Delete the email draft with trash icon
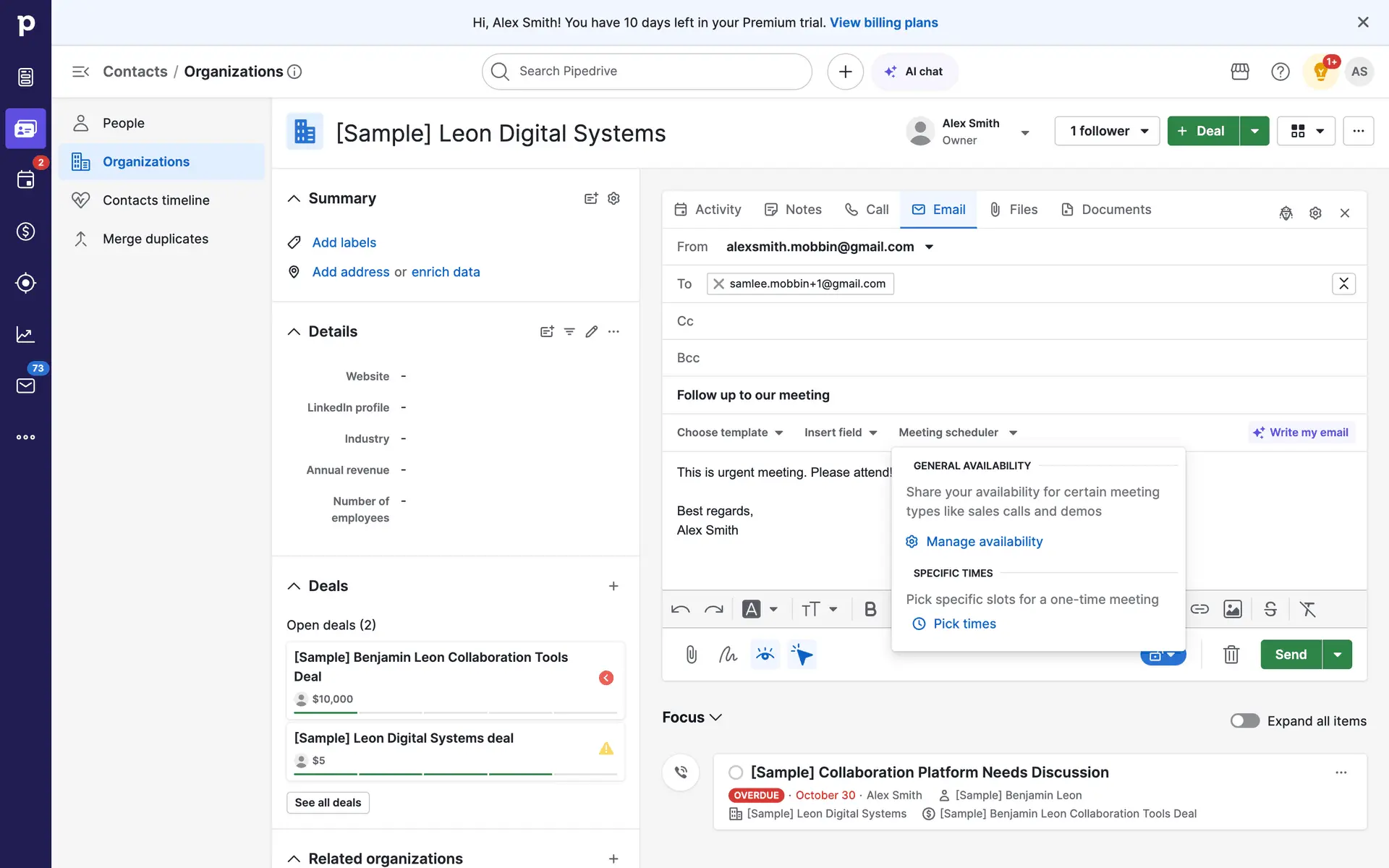1389x868 pixels. pyautogui.click(x=1231, y=655)
